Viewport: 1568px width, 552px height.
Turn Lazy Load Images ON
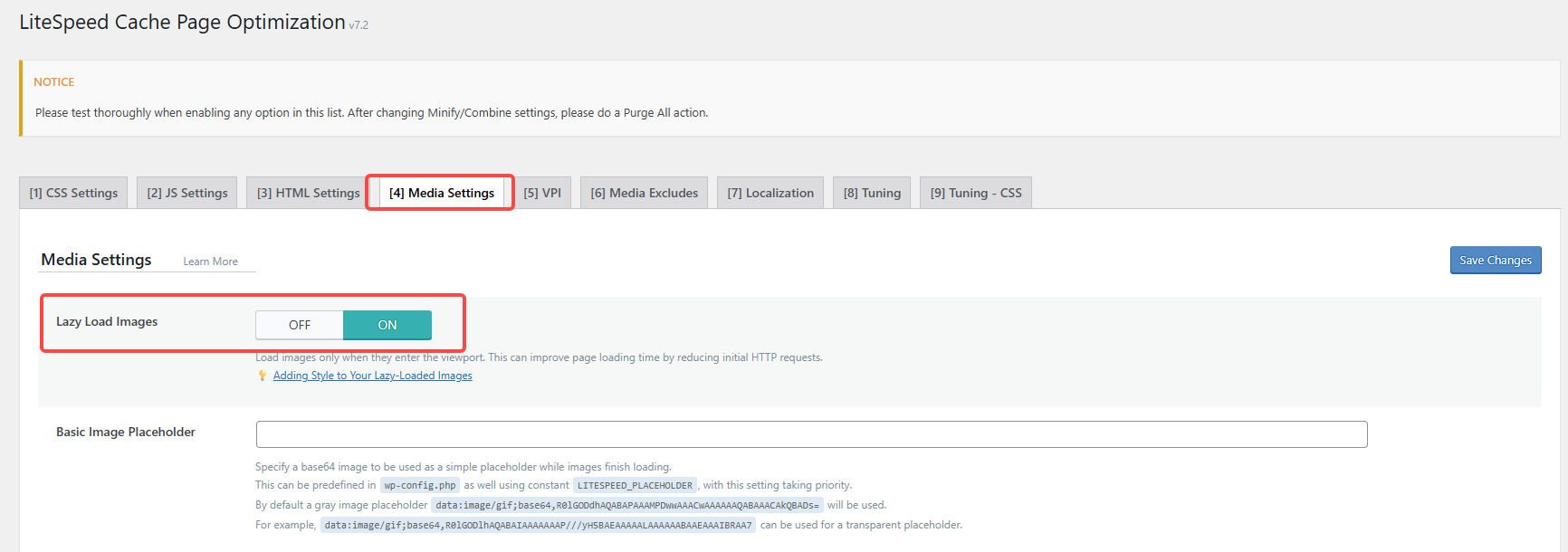387,325
